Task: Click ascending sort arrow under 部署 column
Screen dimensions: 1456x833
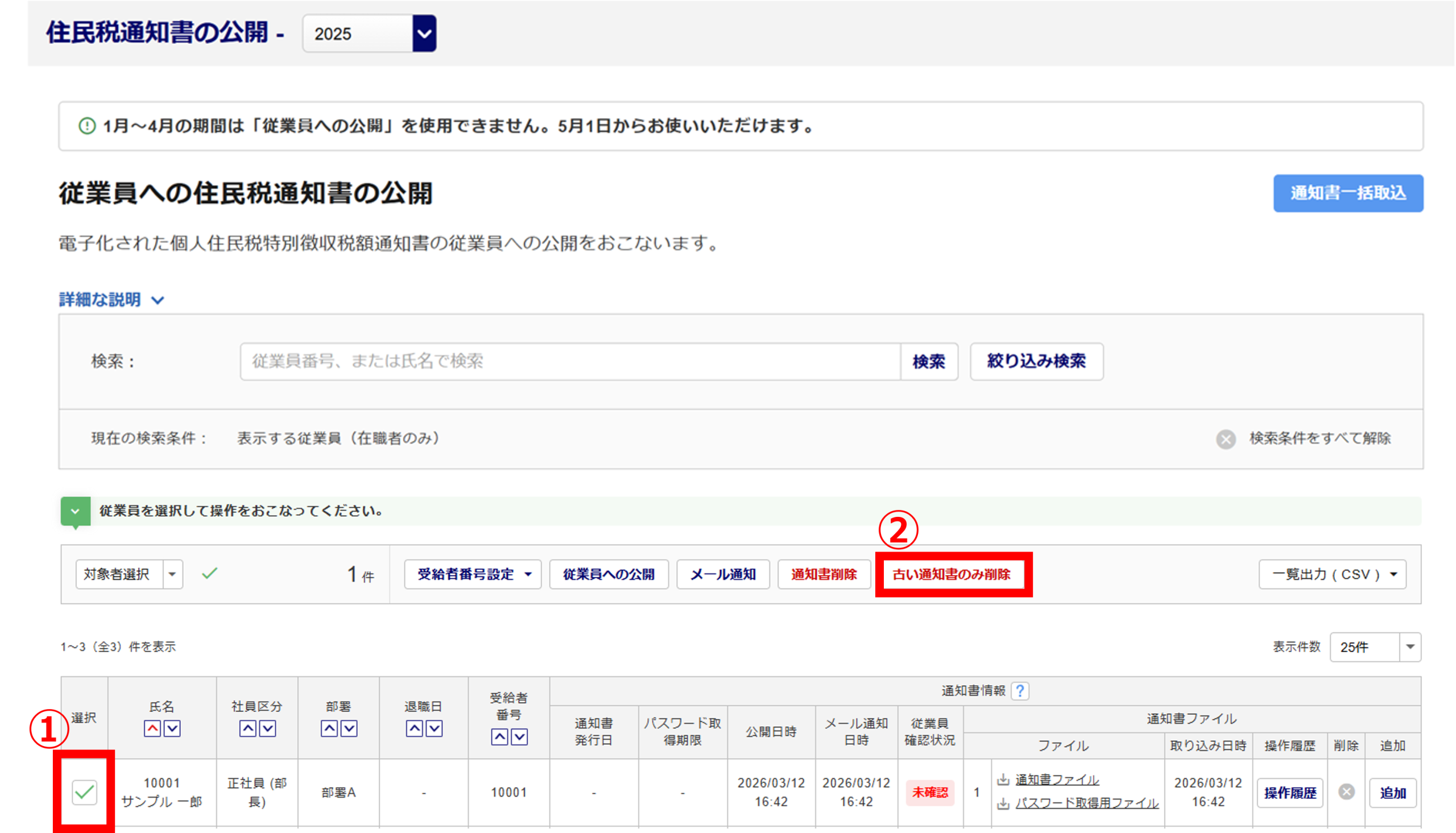Action: point(329,728)
